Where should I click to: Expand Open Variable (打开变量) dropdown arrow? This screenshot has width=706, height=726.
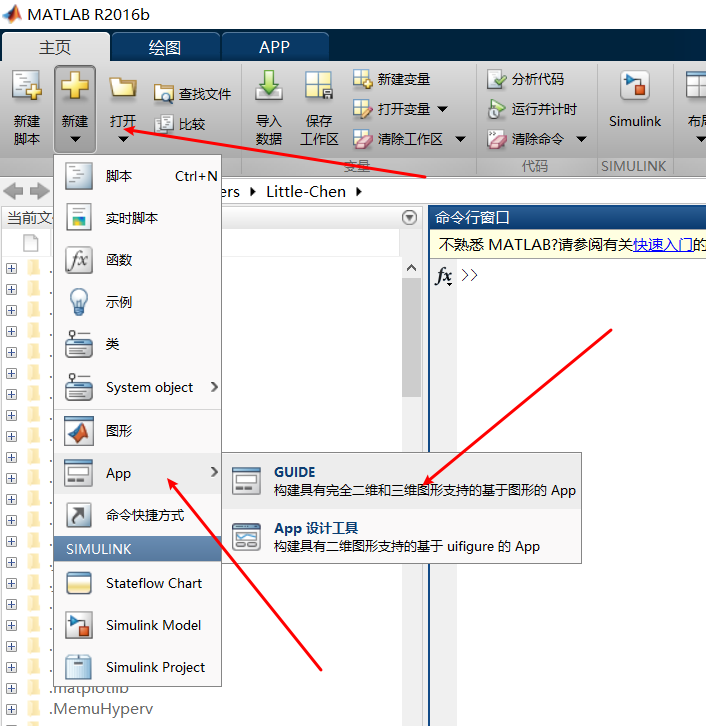coord(443,109)
